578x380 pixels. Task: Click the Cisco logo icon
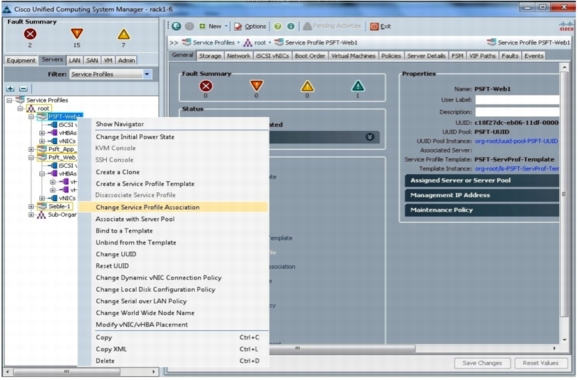click(x=566, y=26)
